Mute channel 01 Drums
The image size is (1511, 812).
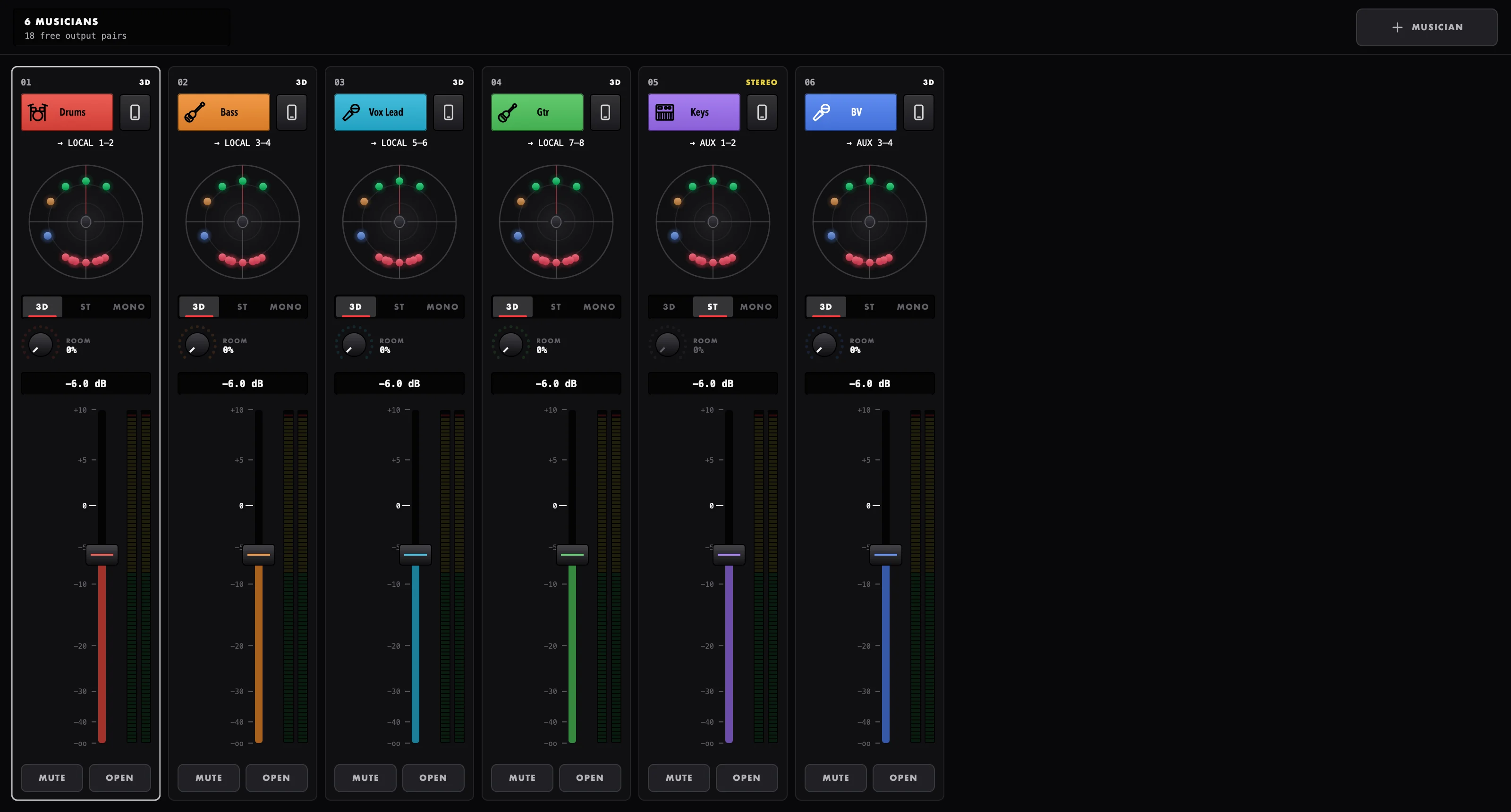coord(52,778)
